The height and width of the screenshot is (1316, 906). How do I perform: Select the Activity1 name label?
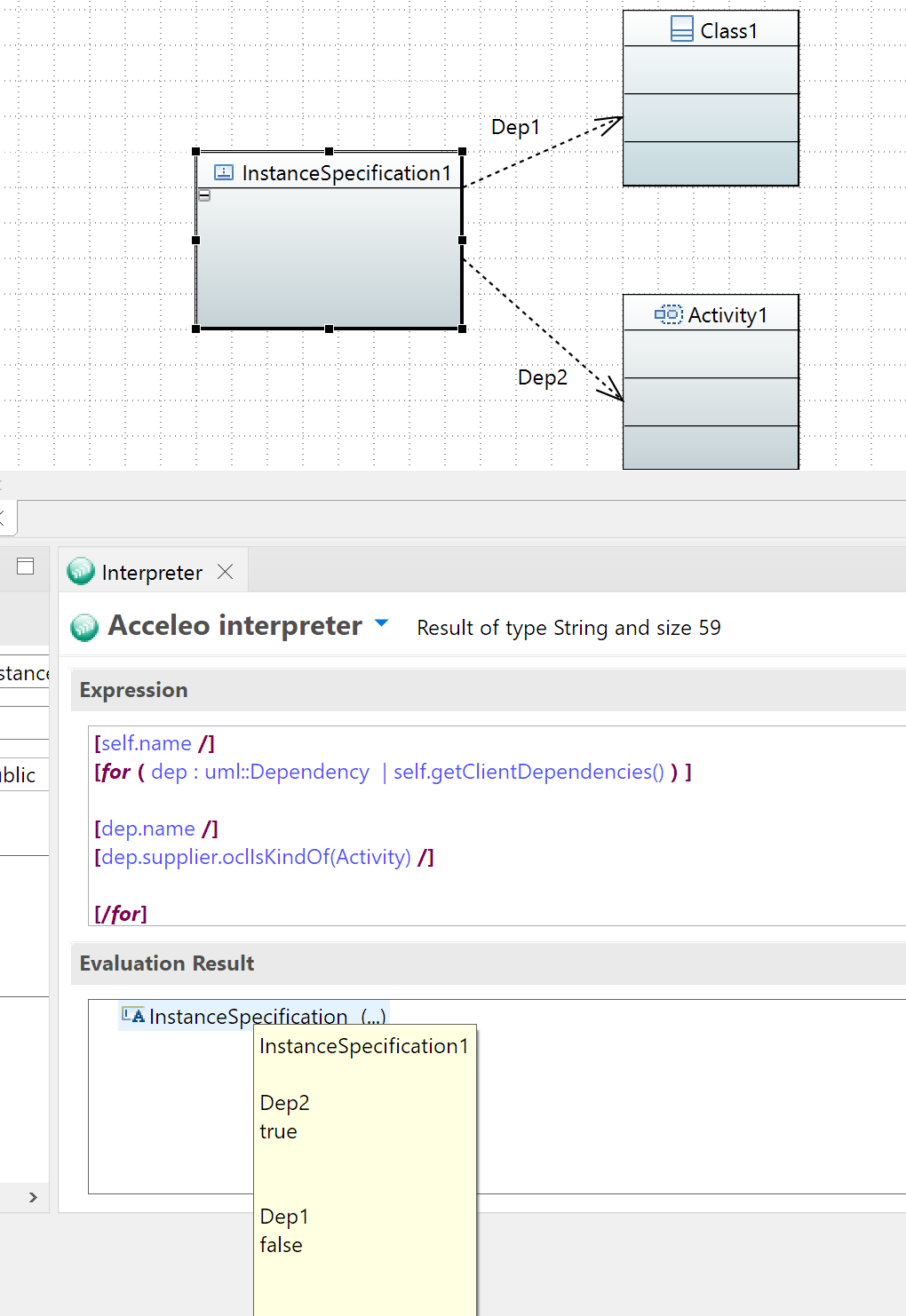[x=727, y=315]
